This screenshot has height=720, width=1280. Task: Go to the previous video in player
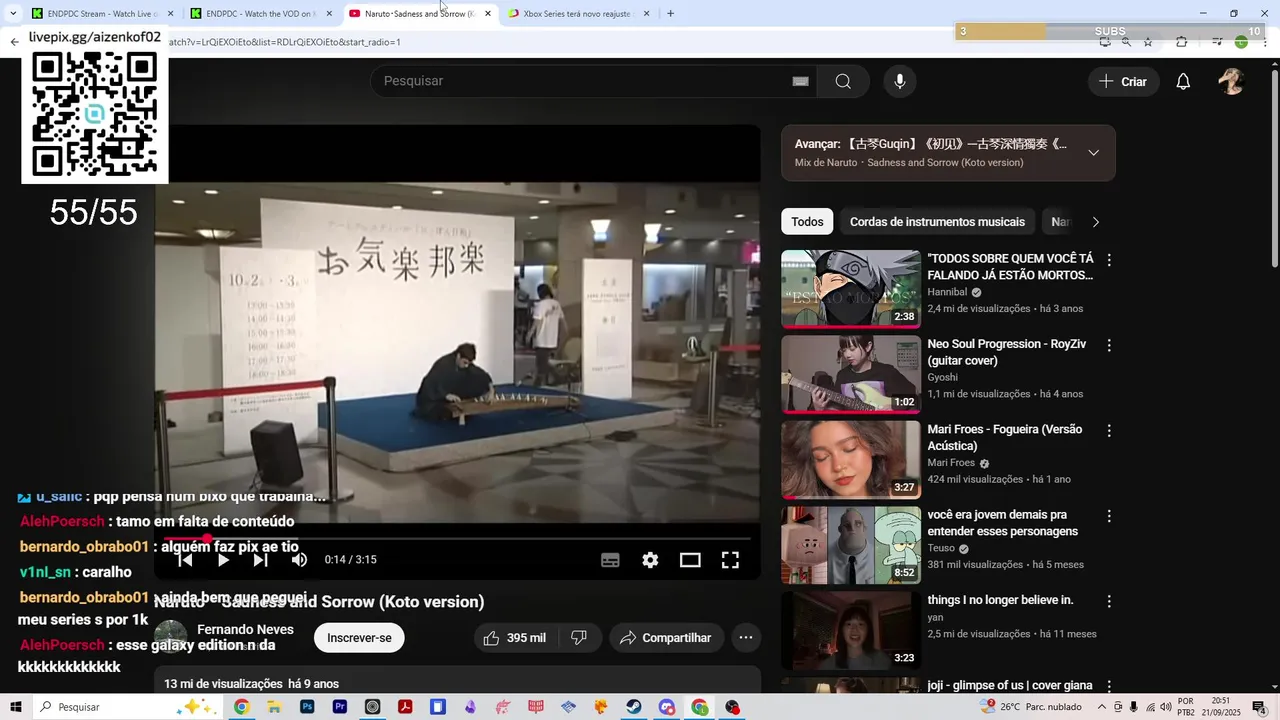tap(185, 560)
